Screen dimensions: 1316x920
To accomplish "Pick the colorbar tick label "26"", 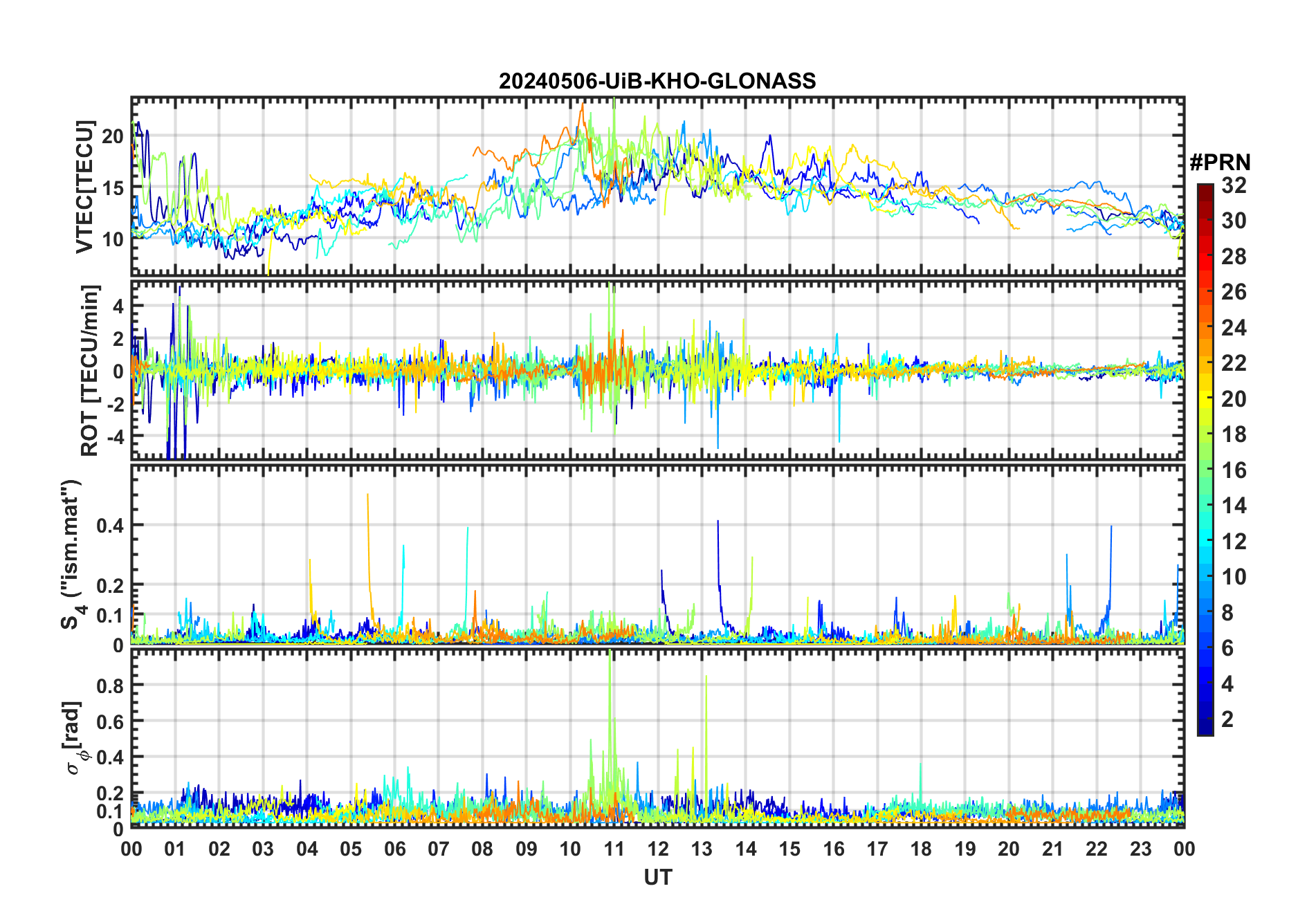I will 1234,292.
